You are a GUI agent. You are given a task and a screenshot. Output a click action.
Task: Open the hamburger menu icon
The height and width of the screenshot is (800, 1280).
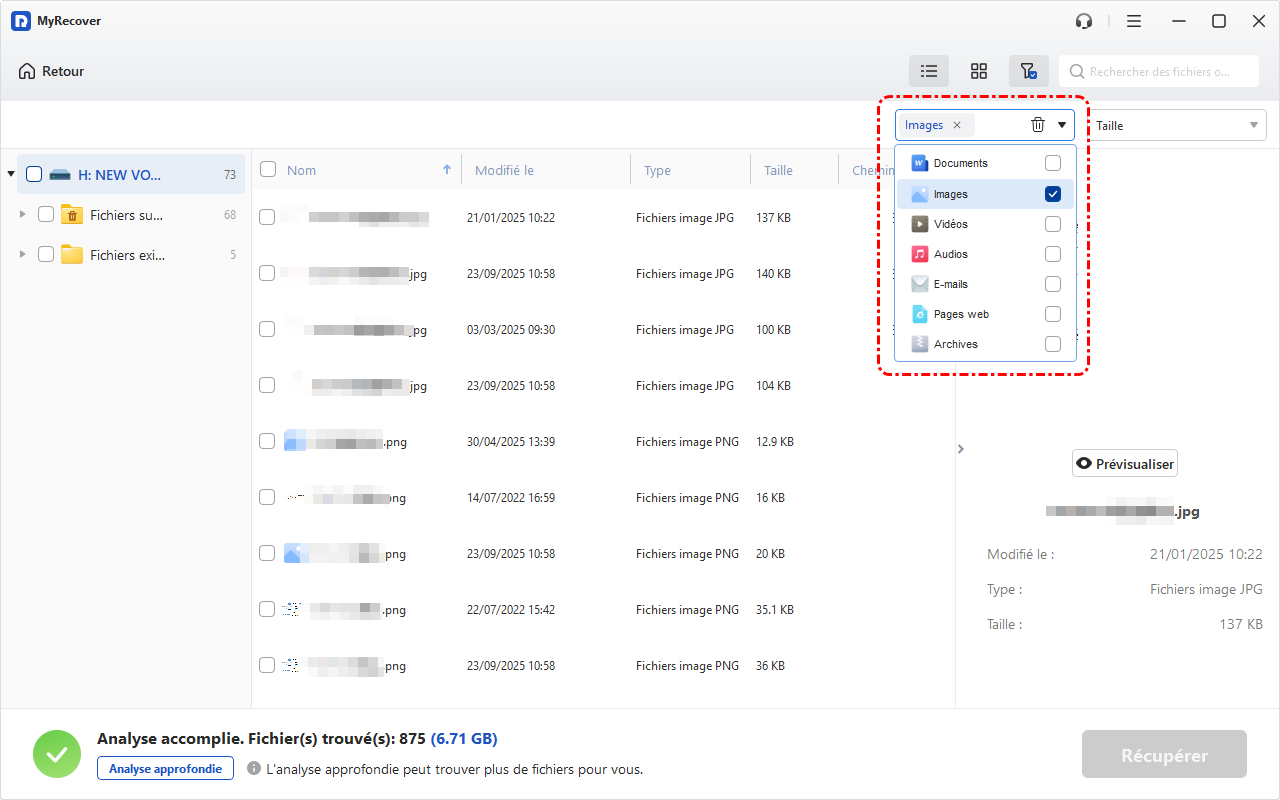pyautogui.click(x=1134, y=21)
